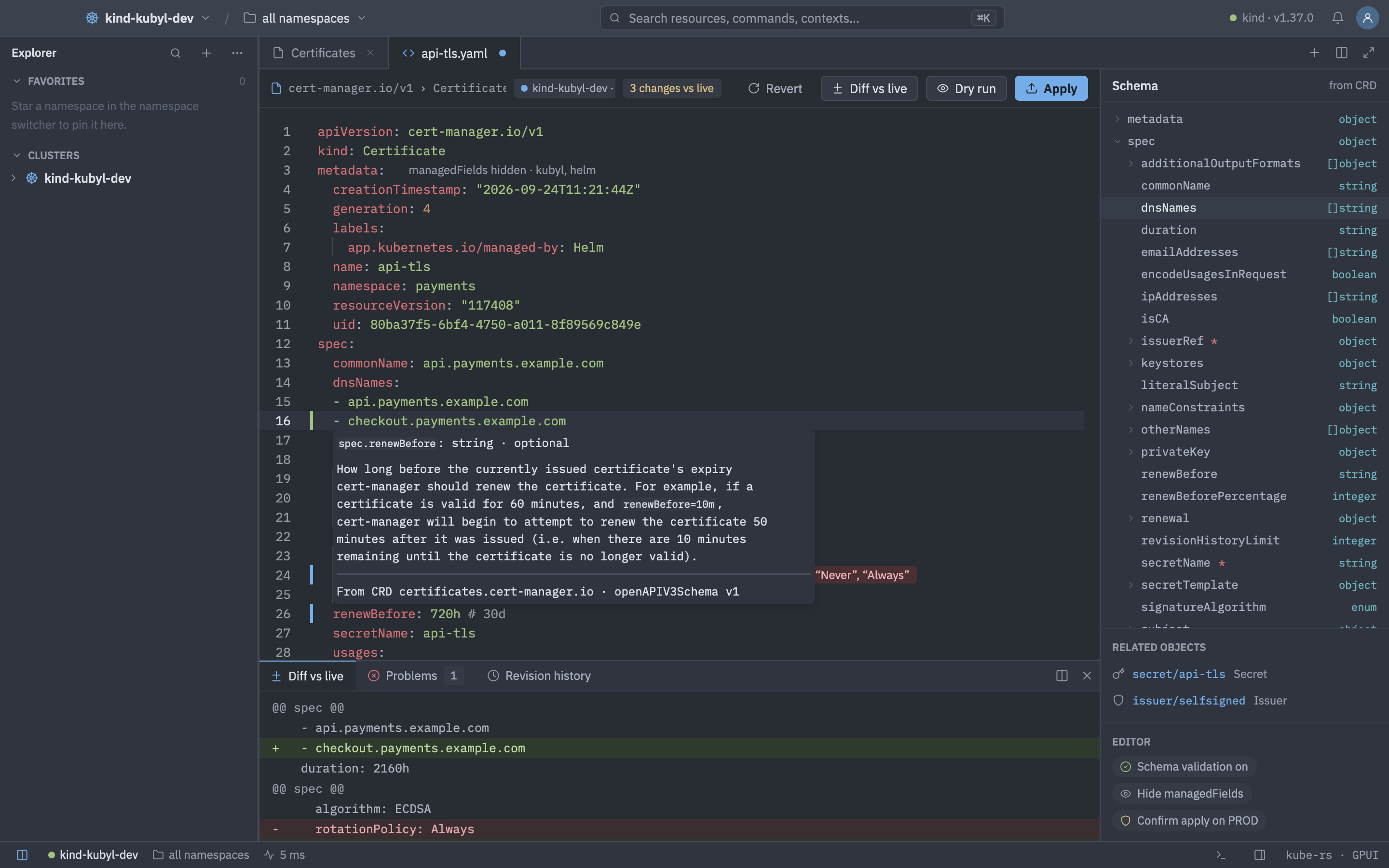
Task: Click Diff vs live toolbar button
Action: pos(869,88)
